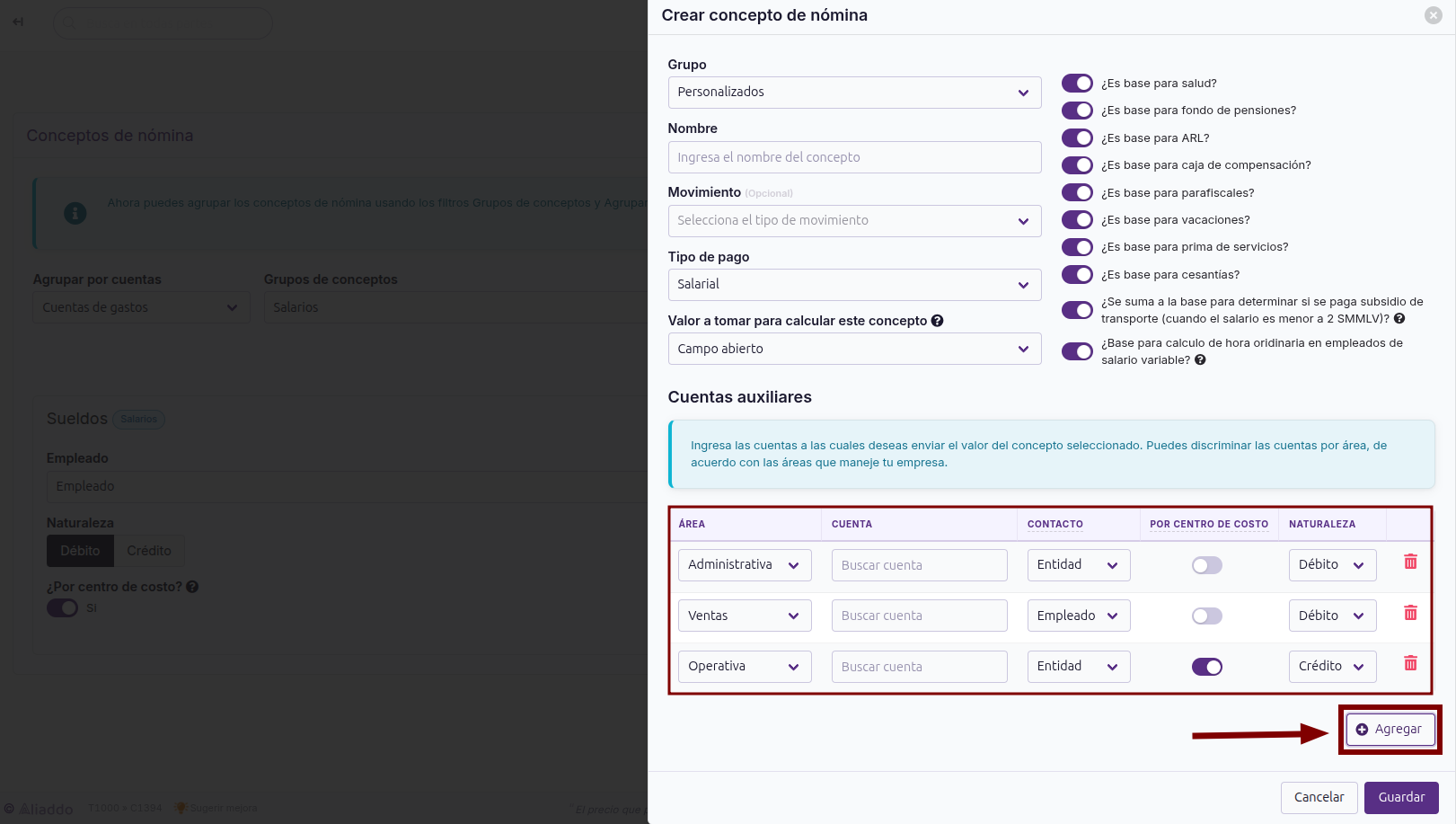Toggle '¿Es base para salud?' switch
This screenshot has height=824, width=1456.
(1077, 84)
